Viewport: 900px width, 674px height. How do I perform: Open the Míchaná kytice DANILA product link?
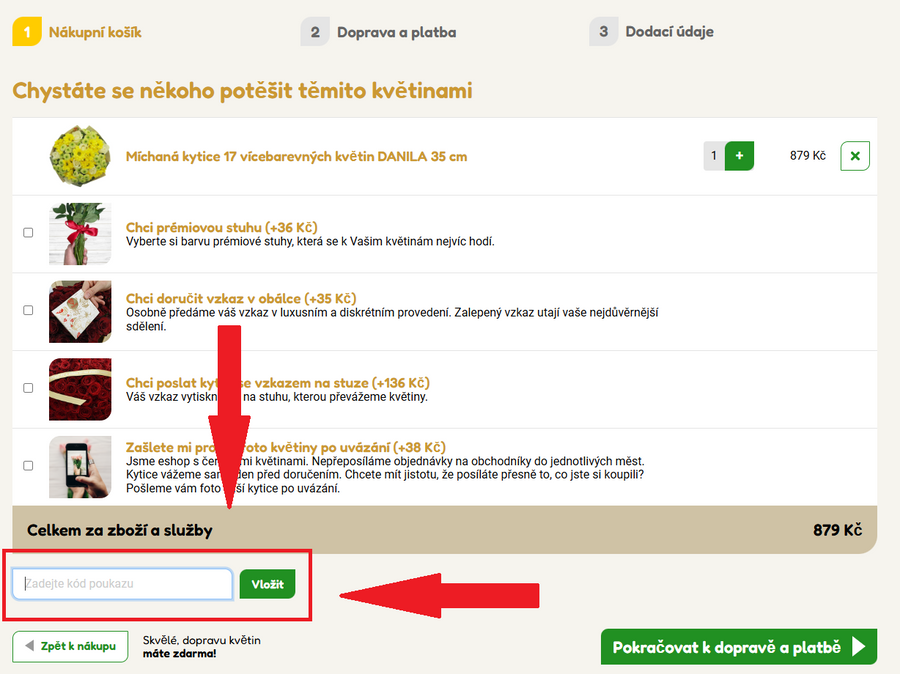296,156
